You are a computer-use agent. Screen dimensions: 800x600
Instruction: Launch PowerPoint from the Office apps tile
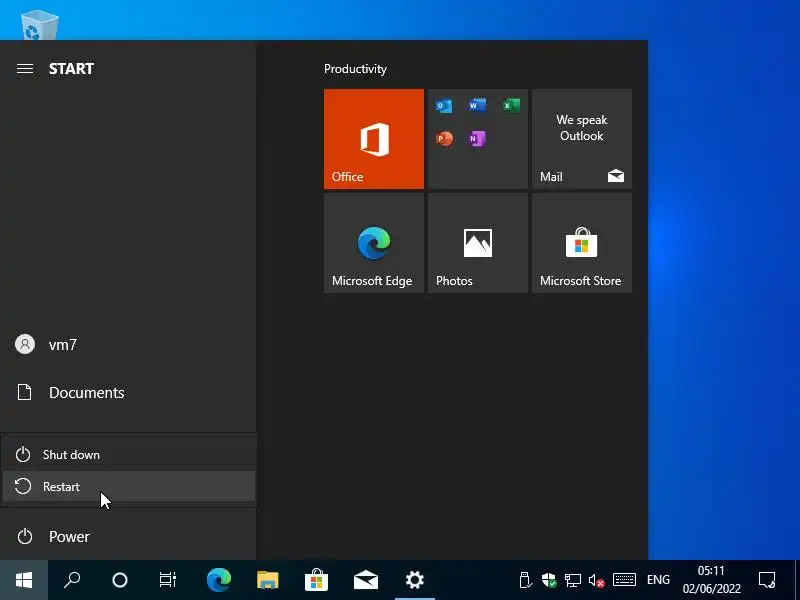(x=444, y=138)
